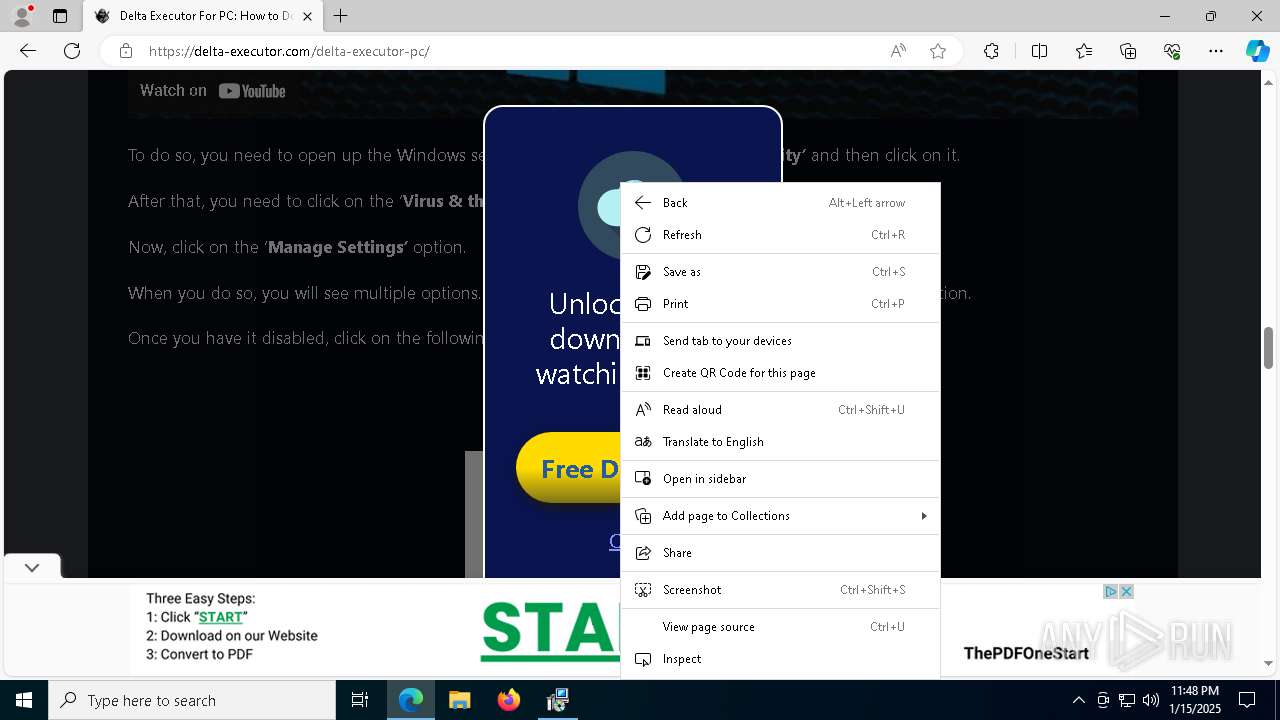
Task: Choose Read aloud context entry
Action: pyautogui.click(x=780, y=410)
